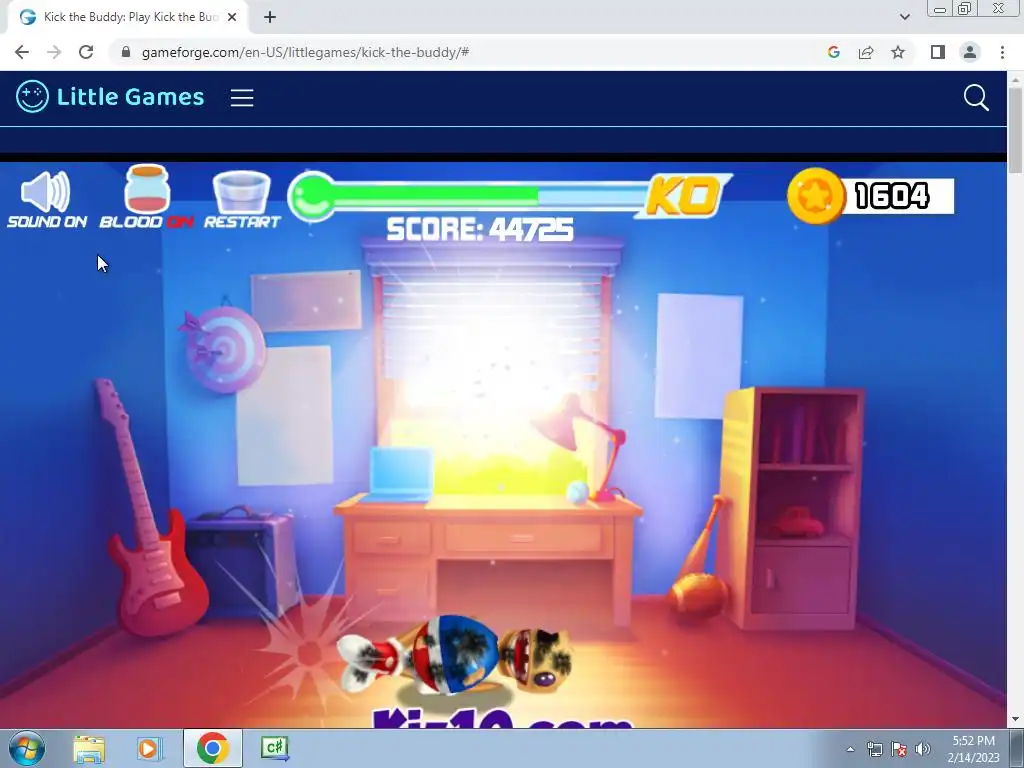This screenshot has width=1024, height=768.
Task: Click the scrollbar down arrow
Action: [1015, 720]
